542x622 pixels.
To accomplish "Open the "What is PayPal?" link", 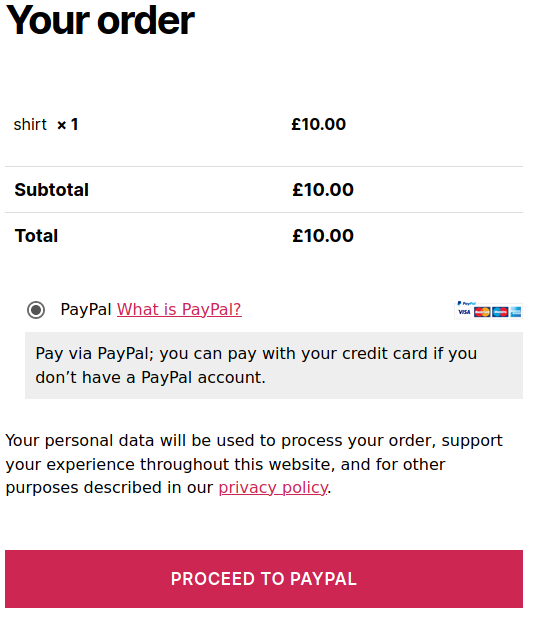I will pos(179,309).
